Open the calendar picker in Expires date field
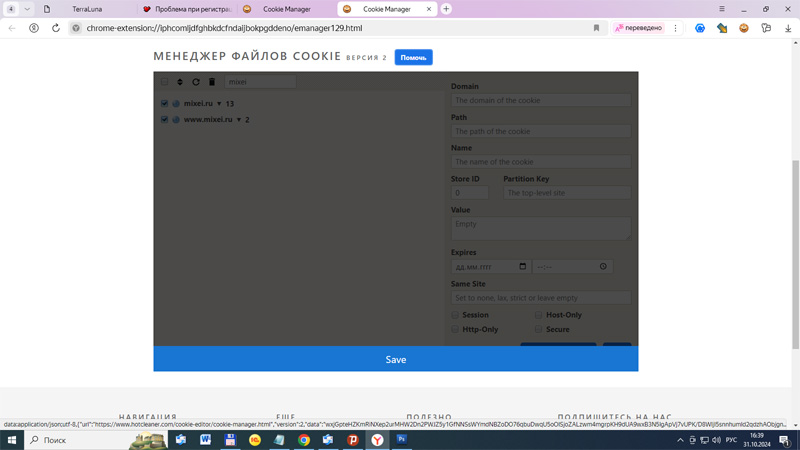Image resolution: width=800 pixels, height=450 pixels. (522, 267)
